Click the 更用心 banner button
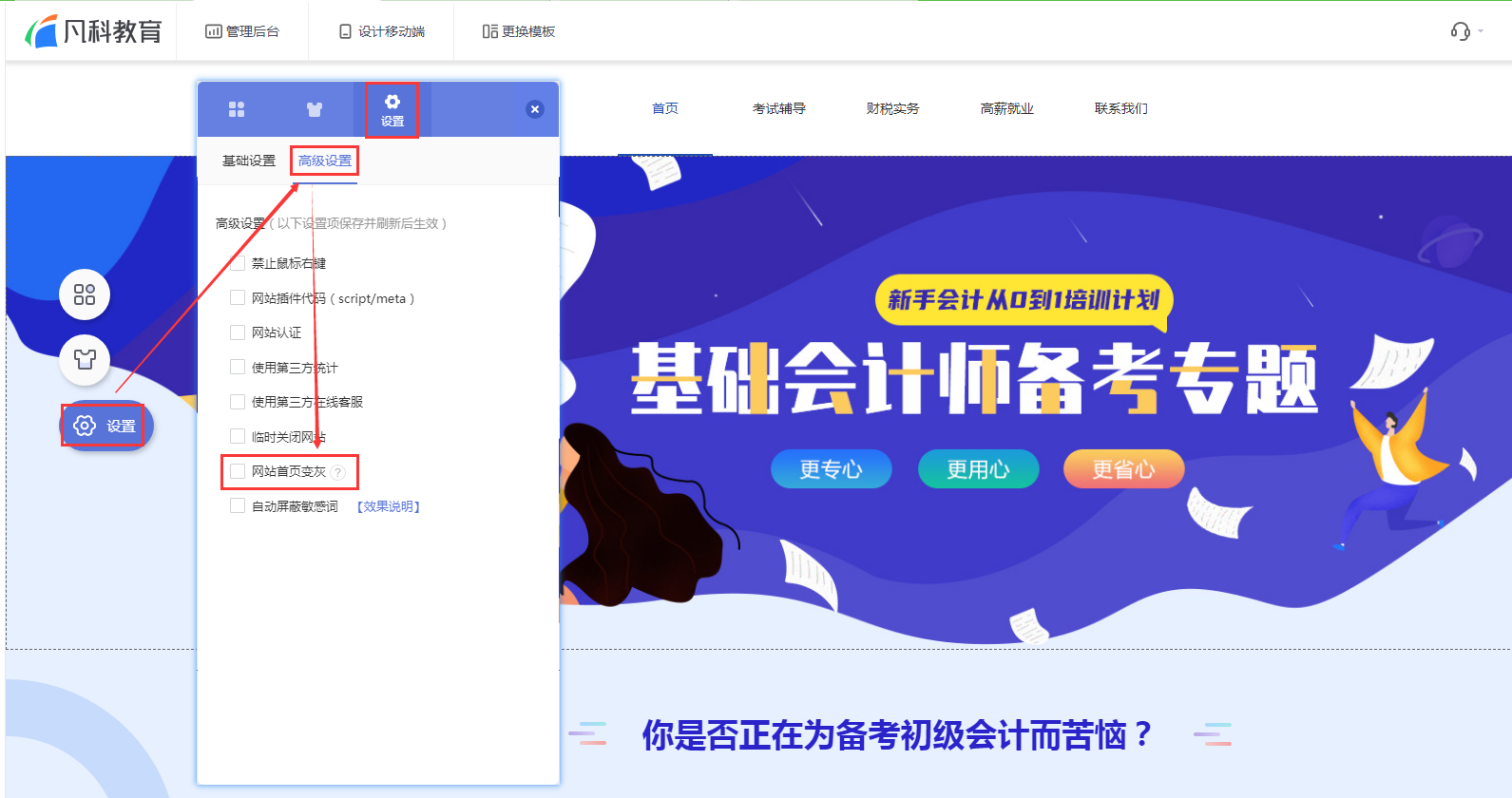The width and height of the screenshot is (1512, 798). click(x=978, y=469)
